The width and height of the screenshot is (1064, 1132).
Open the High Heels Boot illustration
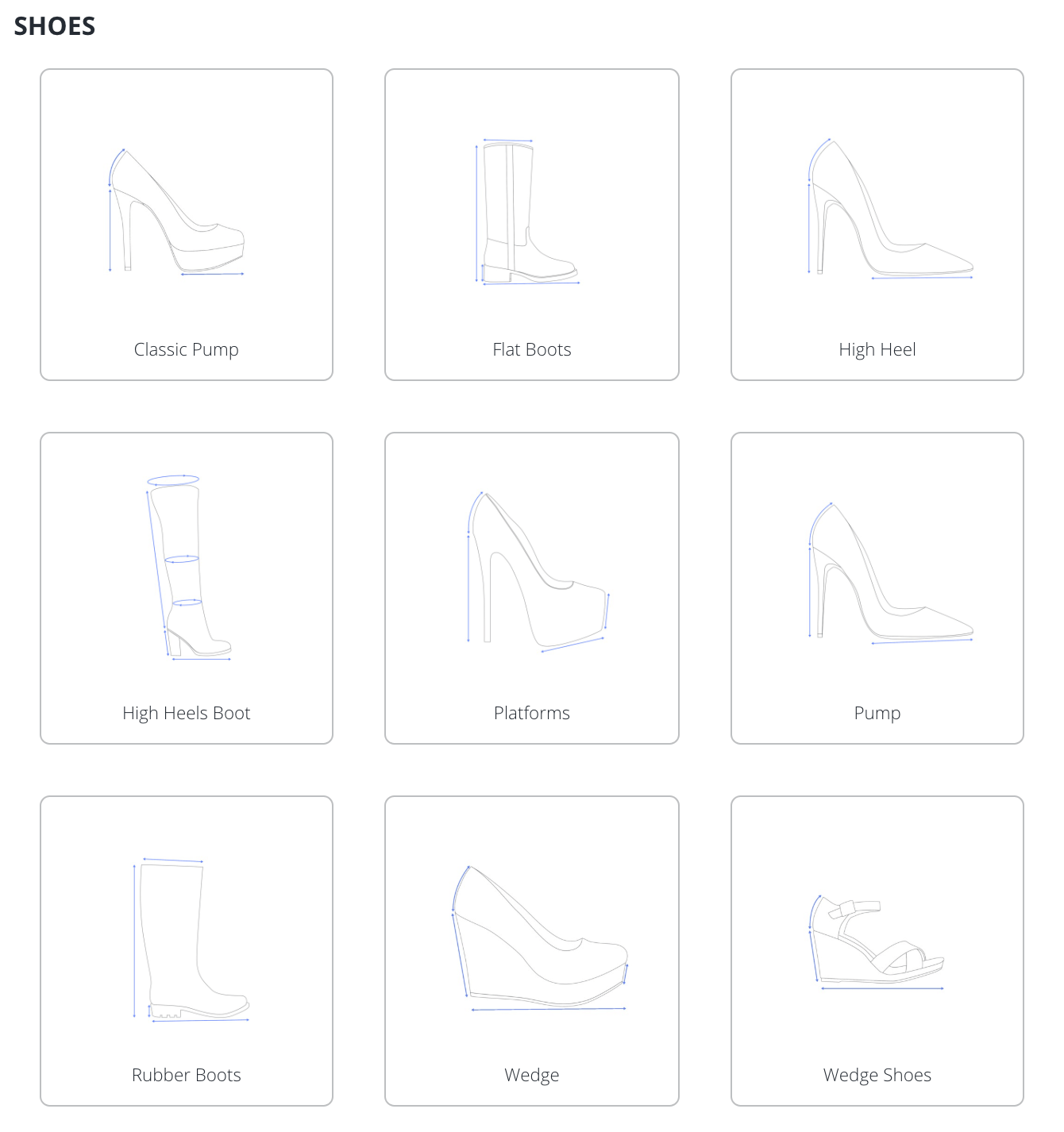pos(189,568)
